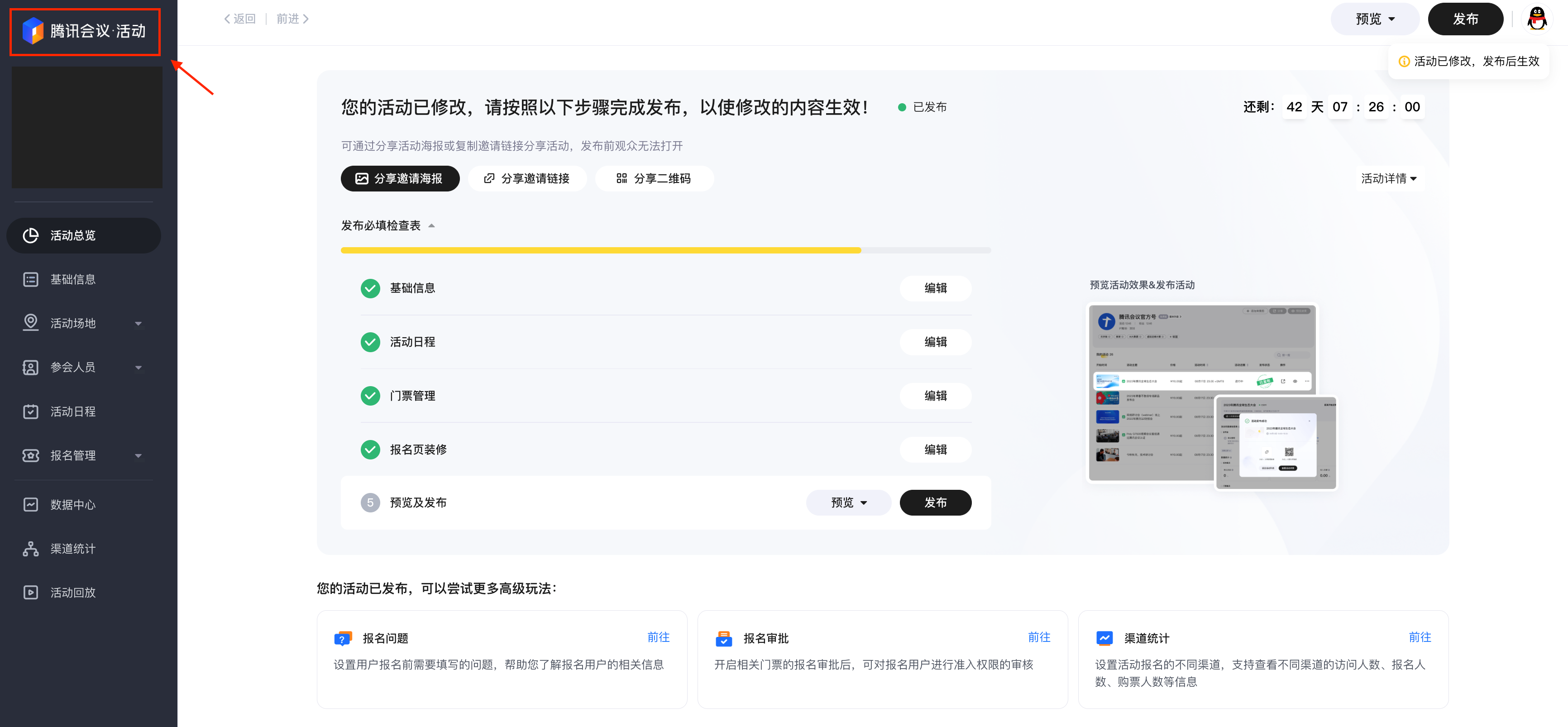
Task: Click the chart icon for 数据中心
Action: (x=30, y=505)
